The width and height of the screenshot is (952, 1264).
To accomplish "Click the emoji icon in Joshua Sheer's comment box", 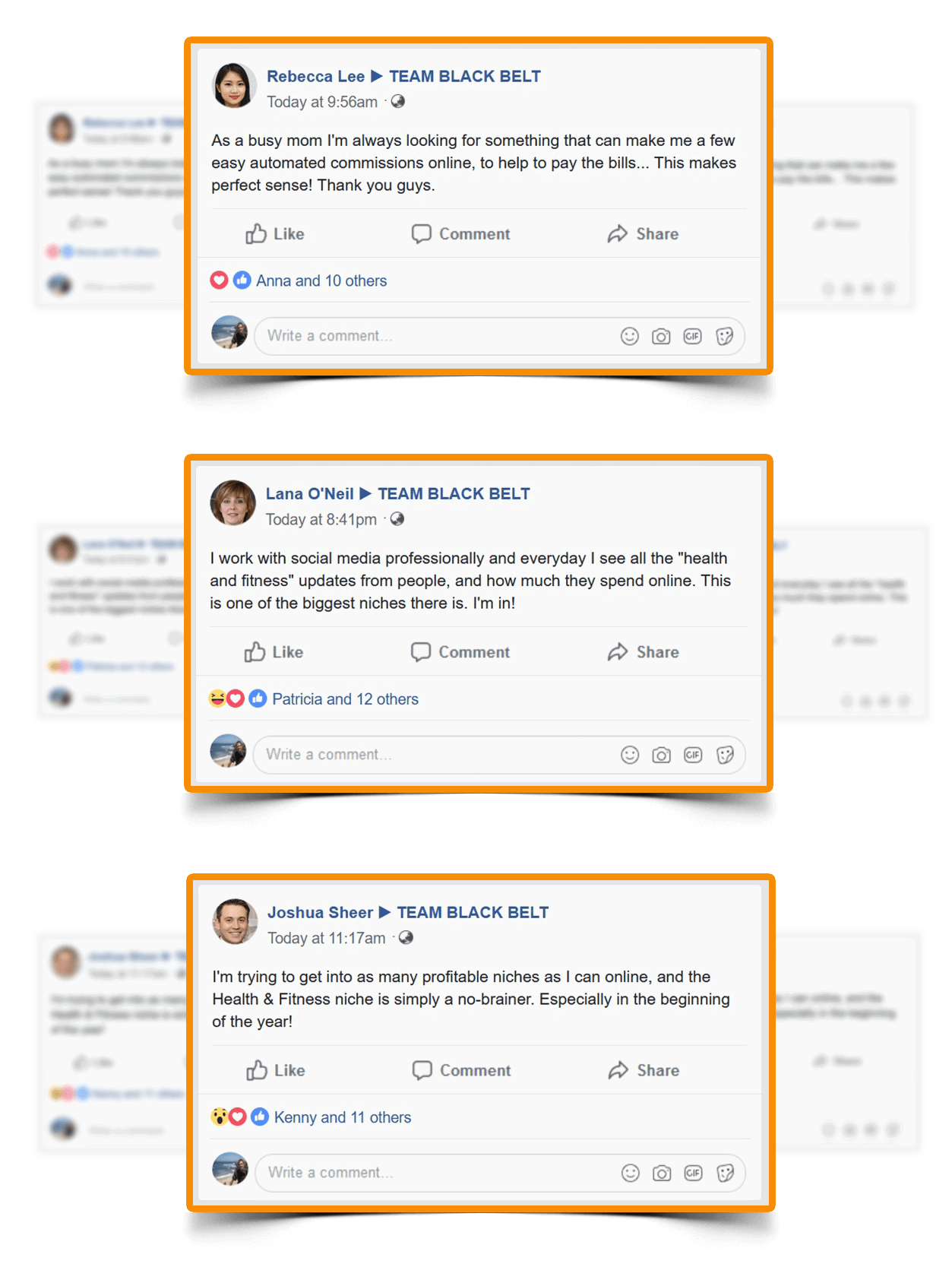I will pos(631,1173).
